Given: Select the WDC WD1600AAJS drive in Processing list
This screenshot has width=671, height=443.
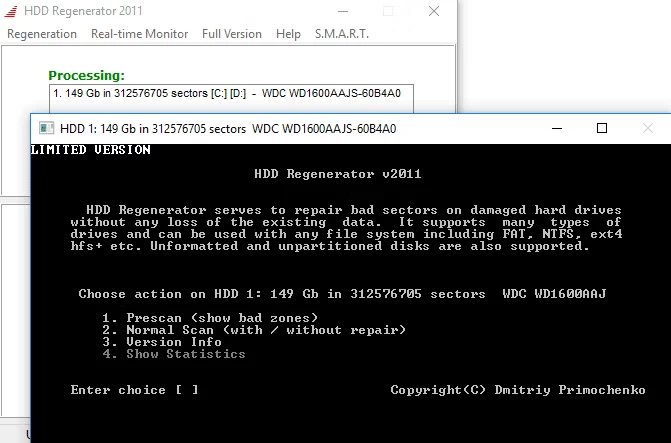Looking at the screenshot, I should [x=230, y=94].
